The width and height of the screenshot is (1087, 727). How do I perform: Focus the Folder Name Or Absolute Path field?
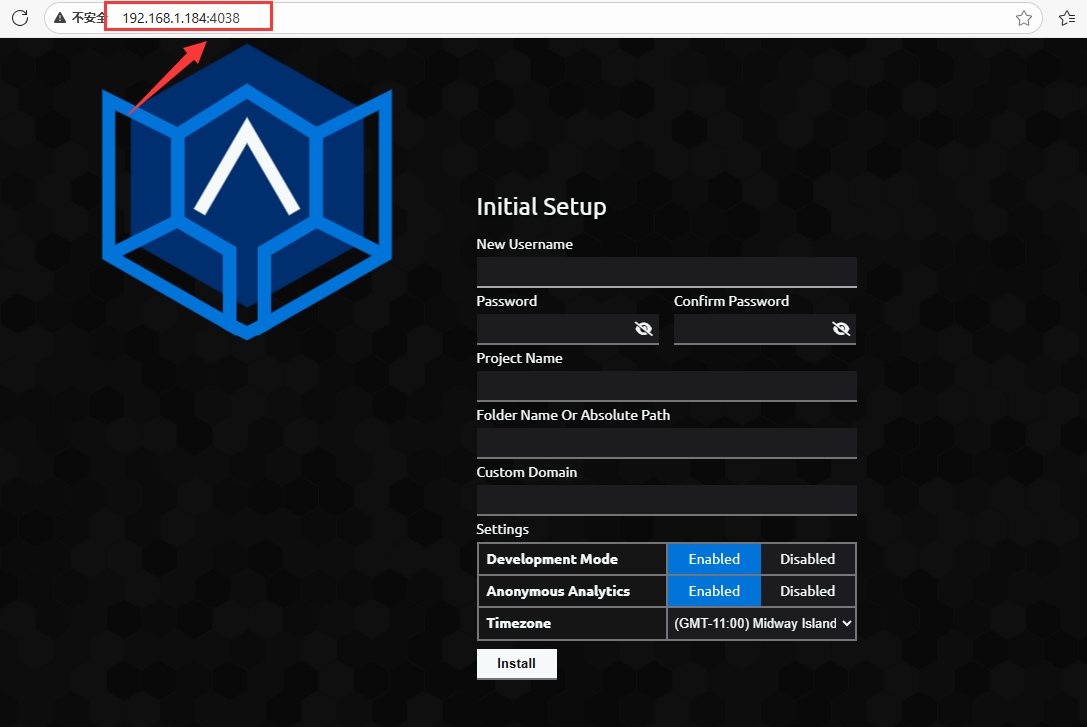[x=666, y=443]
